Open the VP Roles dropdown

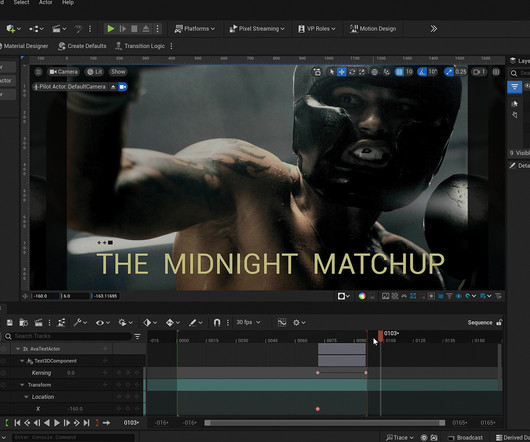click(x=317, y=29)
